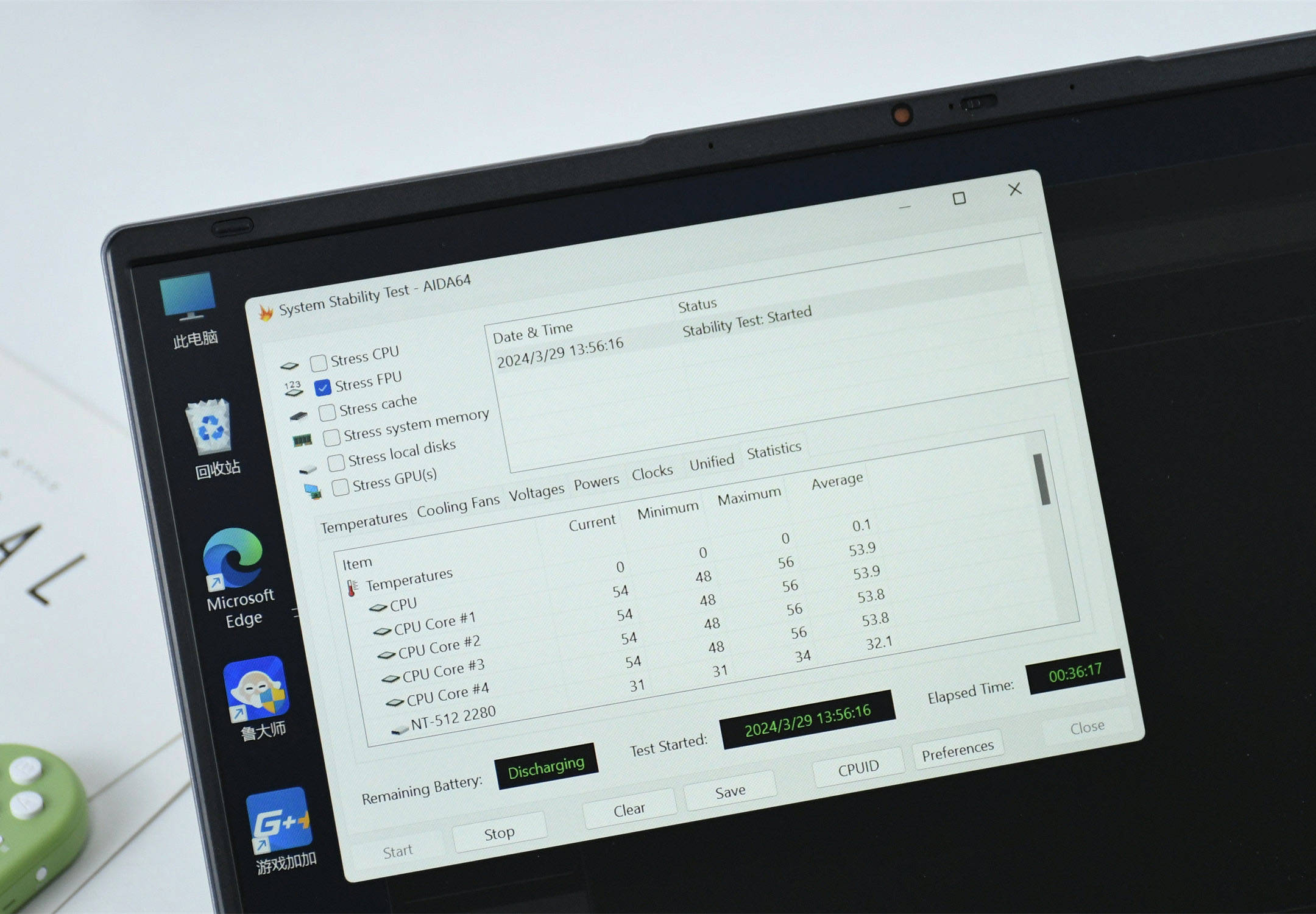
Task: Launch Microsoft Edge from desktop
Action: click(x=236, y=576)
